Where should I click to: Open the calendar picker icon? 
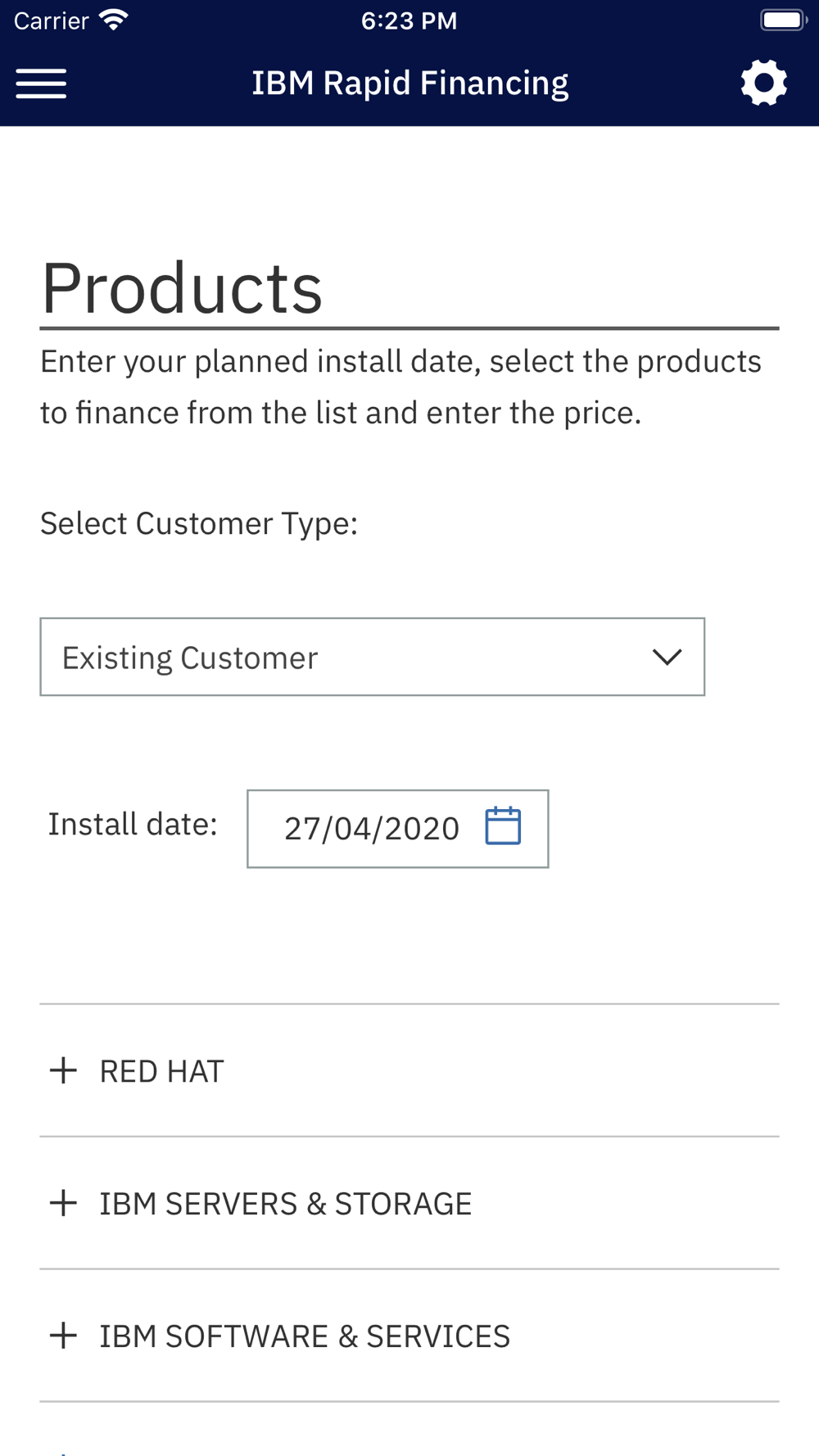(x=503, y=825)
